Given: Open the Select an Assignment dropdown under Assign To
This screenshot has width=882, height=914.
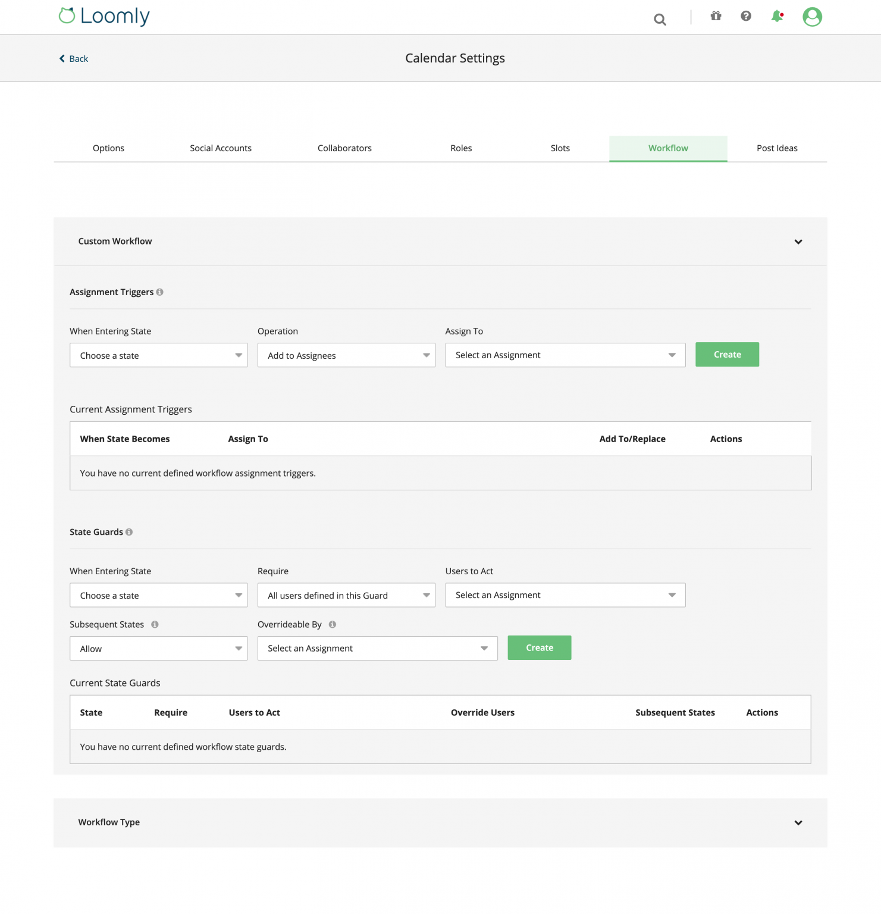Looking at the screenshot, I should point(564,354).
